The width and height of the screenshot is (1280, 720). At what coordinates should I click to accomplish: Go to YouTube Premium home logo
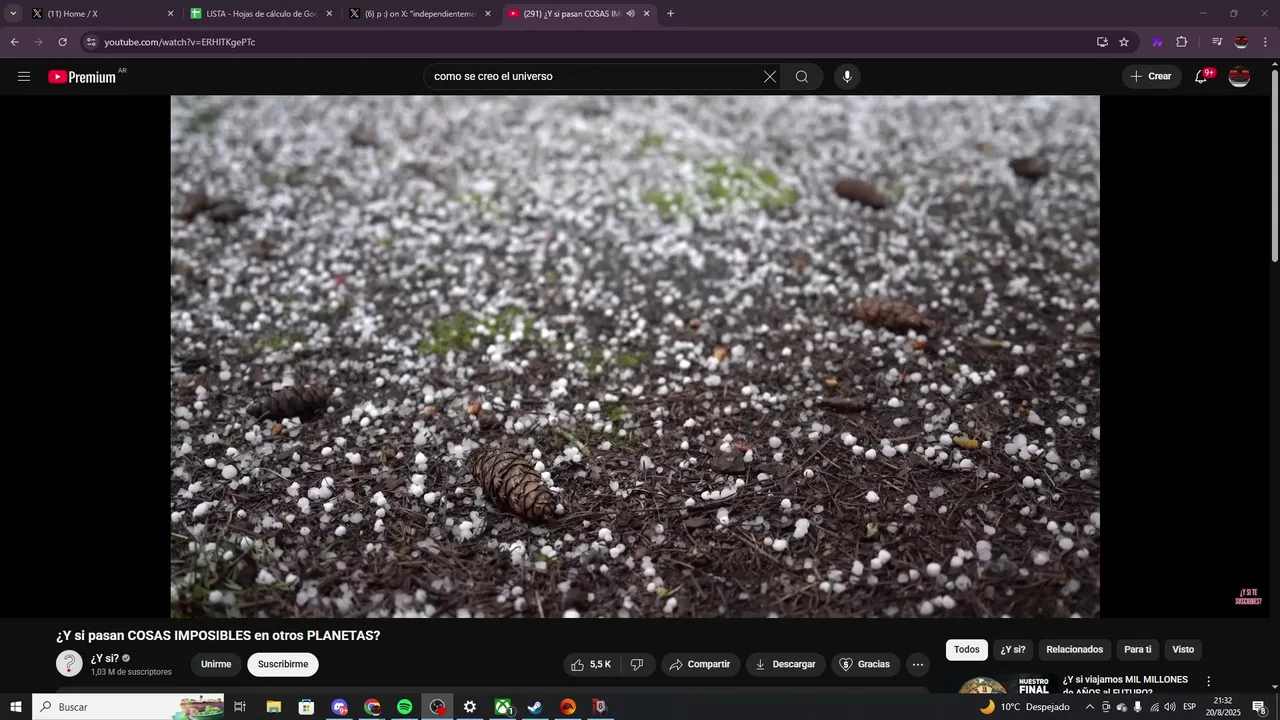click(83, 77)
